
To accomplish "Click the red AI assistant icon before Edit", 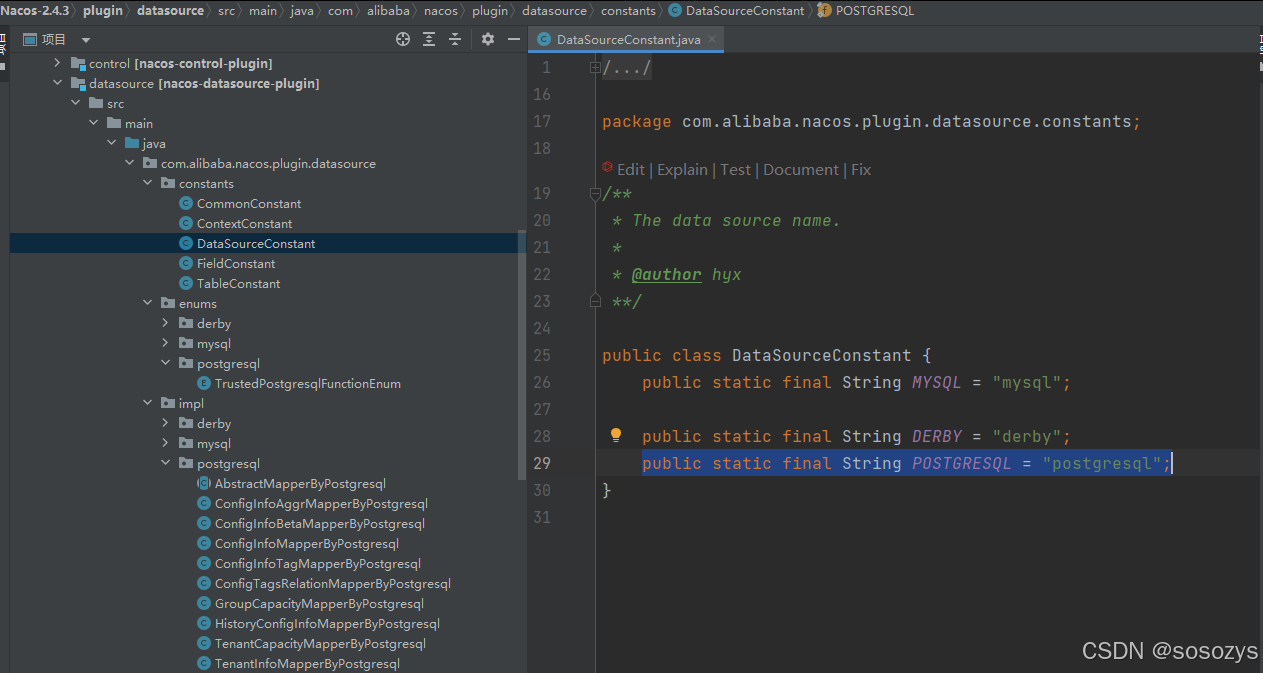I will pos(607,168).
